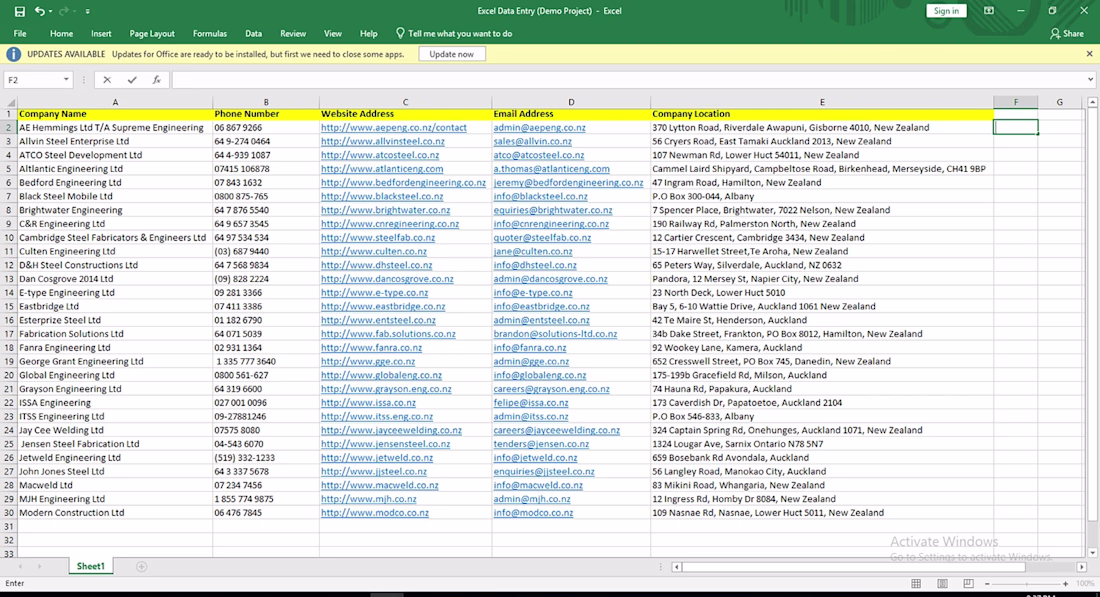Select the Sheet1 tab
1100x597 pixels.
(x=90, y=566)
